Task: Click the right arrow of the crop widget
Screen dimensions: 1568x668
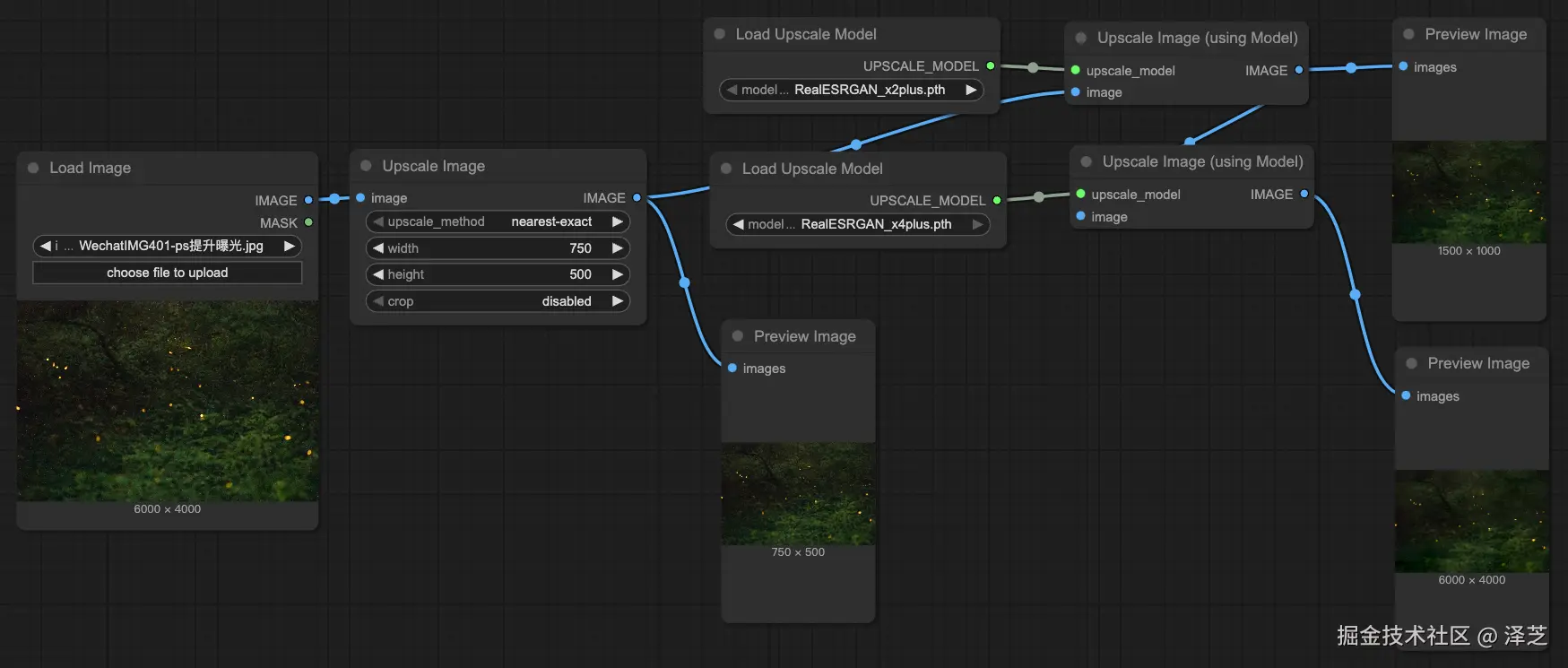Action: (617, 301)
